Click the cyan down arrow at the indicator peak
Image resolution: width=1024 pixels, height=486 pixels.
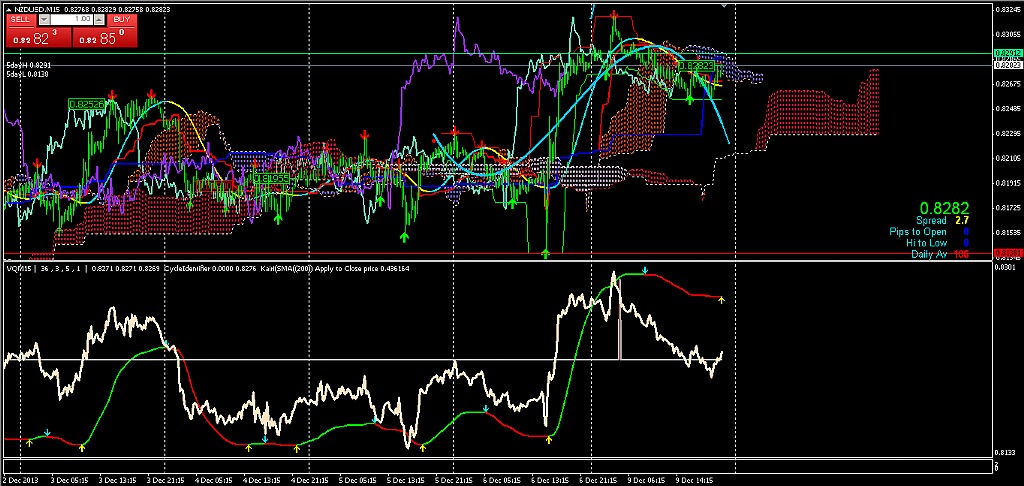(x=646, y=269)
